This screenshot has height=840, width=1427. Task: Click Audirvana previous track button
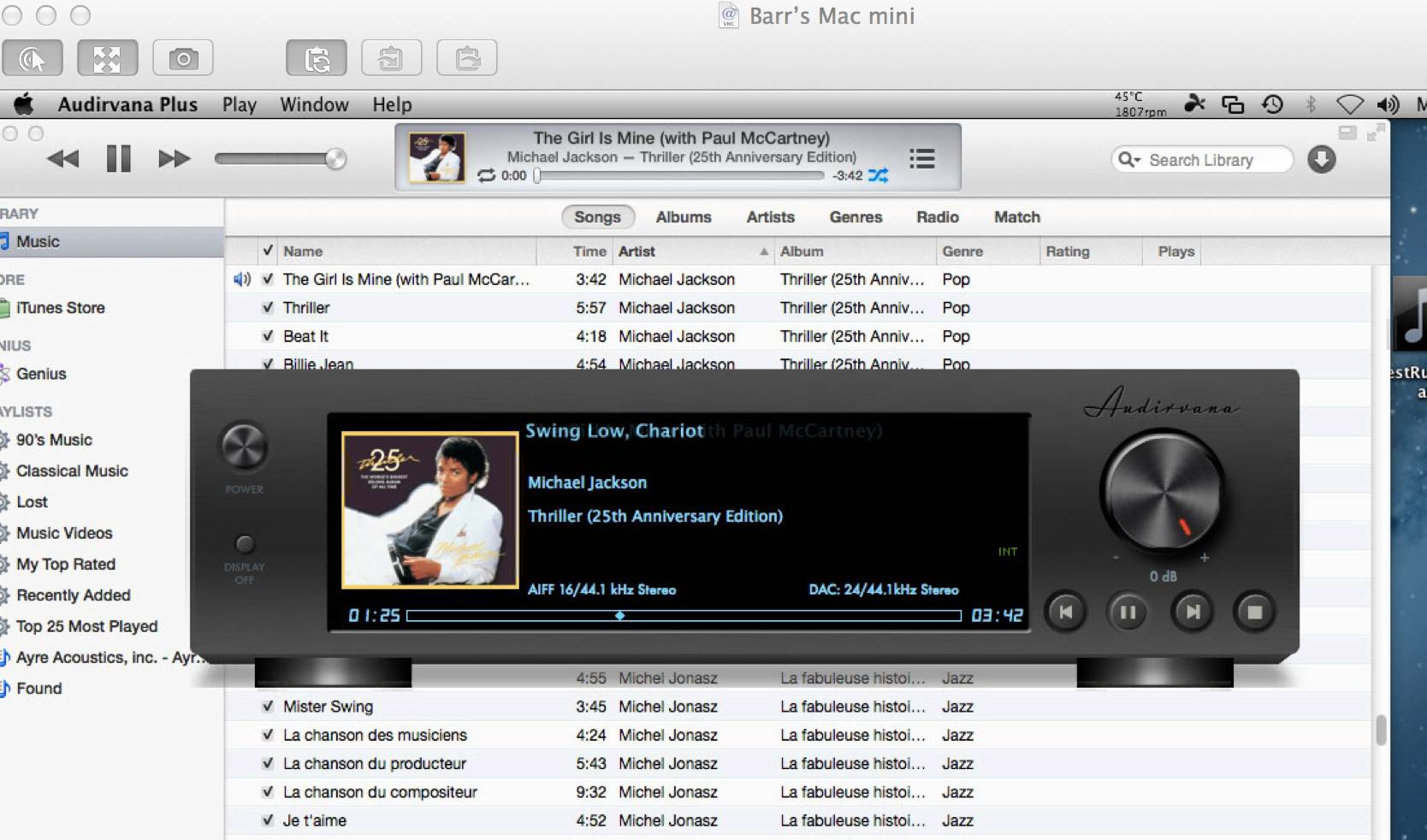point(1066,612)
